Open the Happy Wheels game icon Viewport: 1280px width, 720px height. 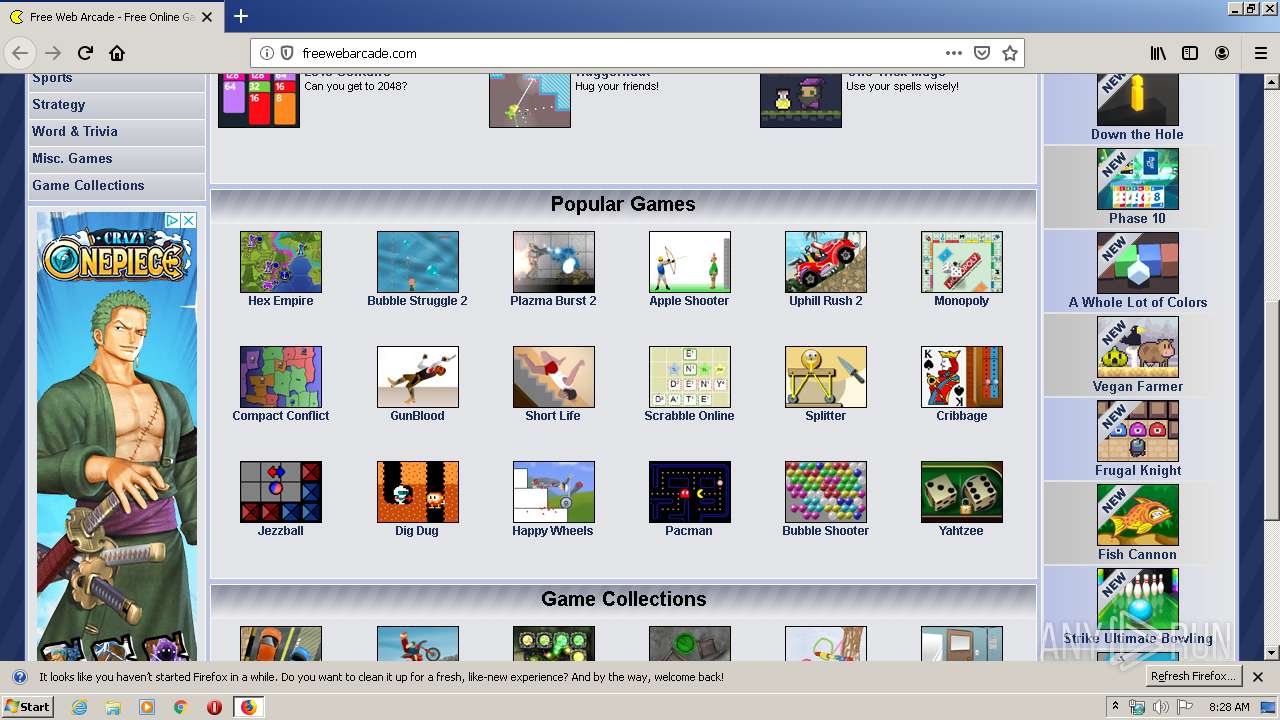(554, 492)
